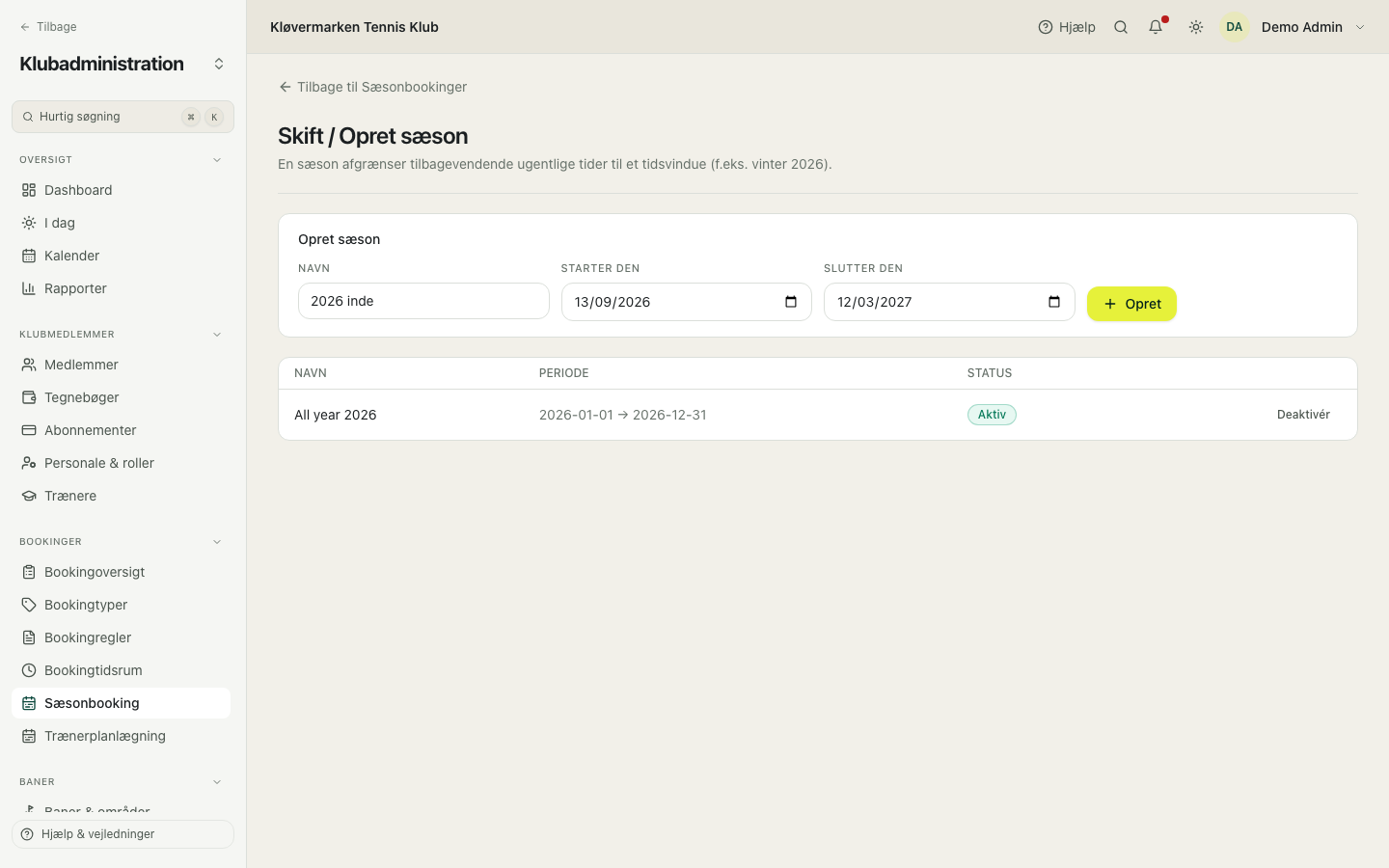Click the Bookingoversigt clipboard icon
The image size is (1389, 868).
click(29, 572)
